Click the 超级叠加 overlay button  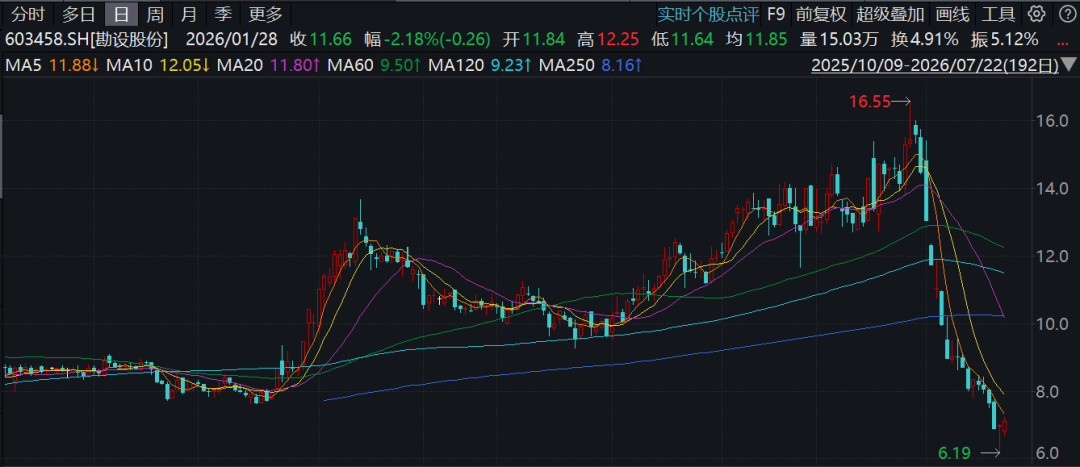tap(892, 13)
